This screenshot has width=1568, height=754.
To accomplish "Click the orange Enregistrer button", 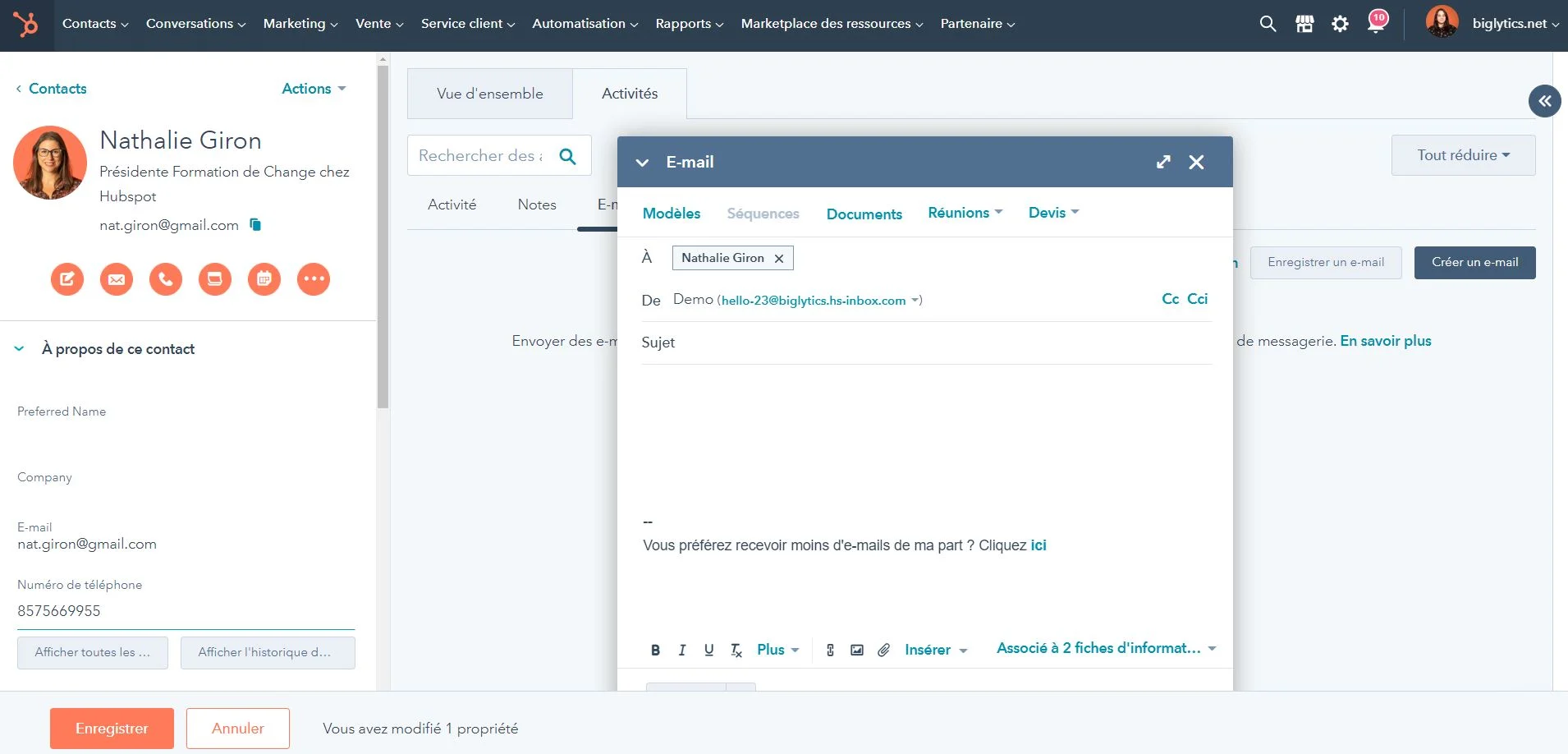I will coord(112,729).
